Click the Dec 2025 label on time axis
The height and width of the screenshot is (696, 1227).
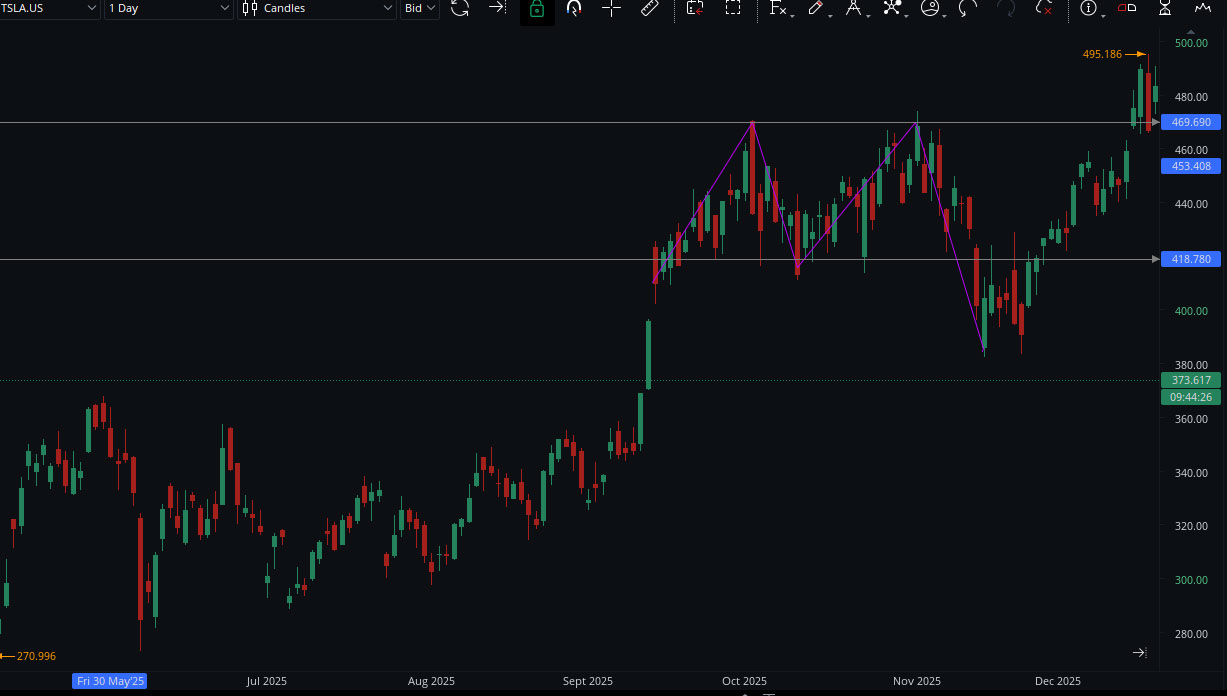click(x=1058, y=681)
